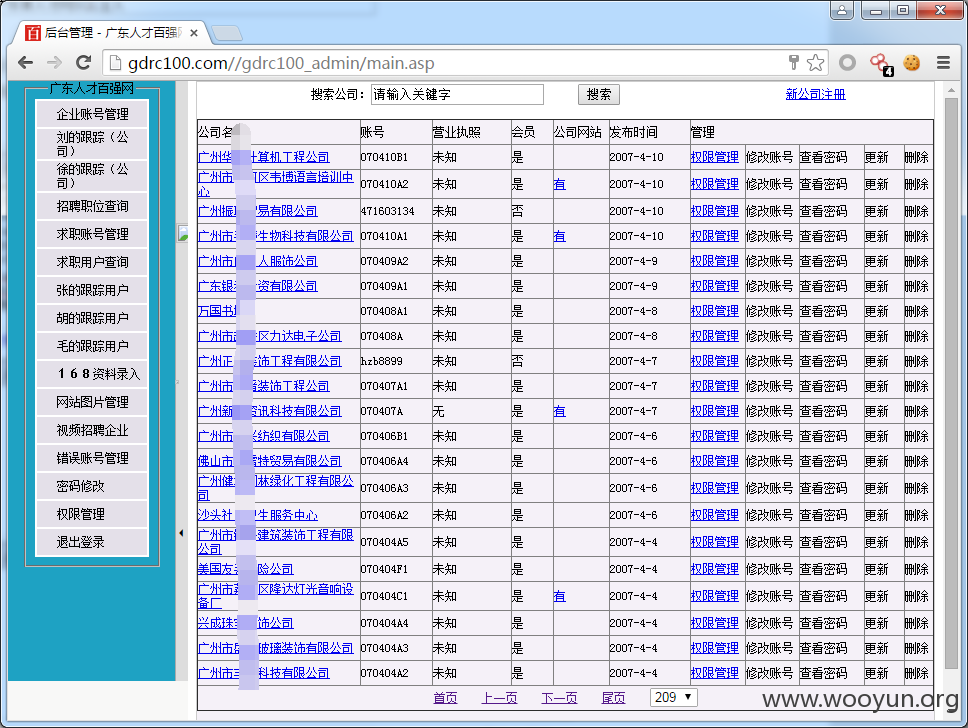This screenshot has width=968, height=728.
Task: Select the 后台管理 - 广东人才百强 tab
Action: click(112, 33)
